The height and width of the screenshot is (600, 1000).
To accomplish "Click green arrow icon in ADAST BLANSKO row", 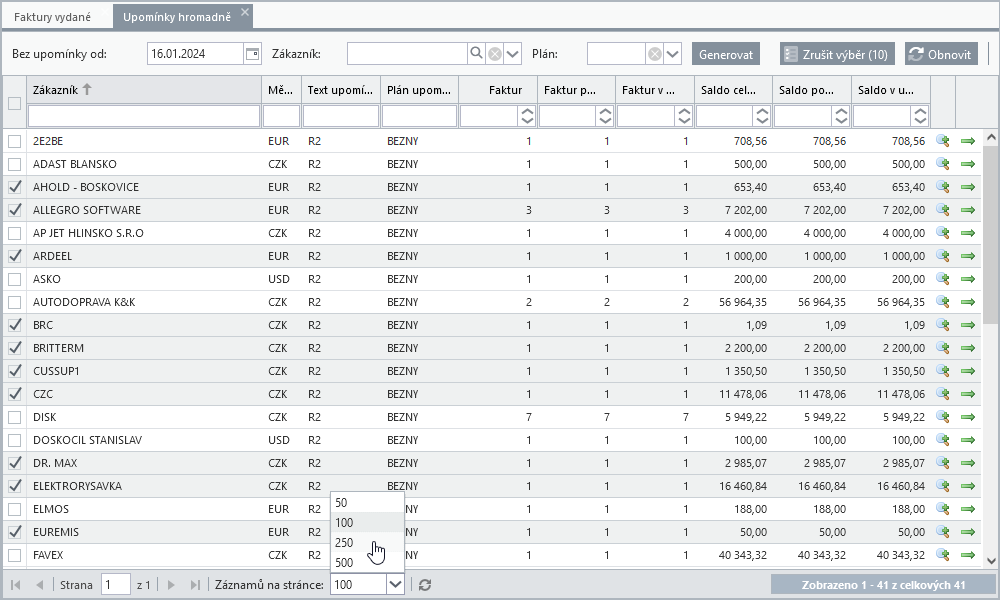I will pos(968,165).
